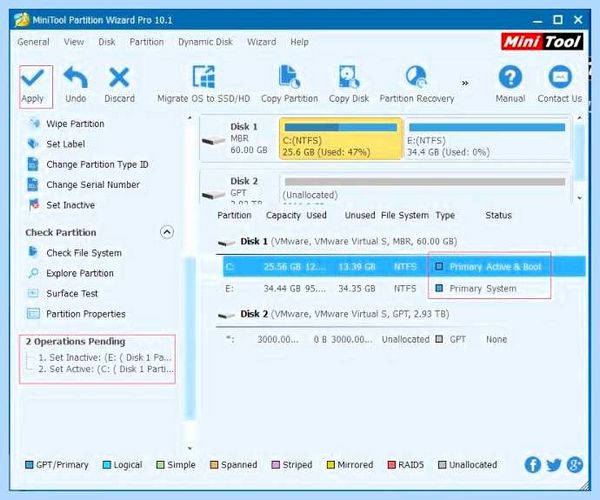Open the General menu
This screenshot has width=600, height=500.
click(33, 42)
